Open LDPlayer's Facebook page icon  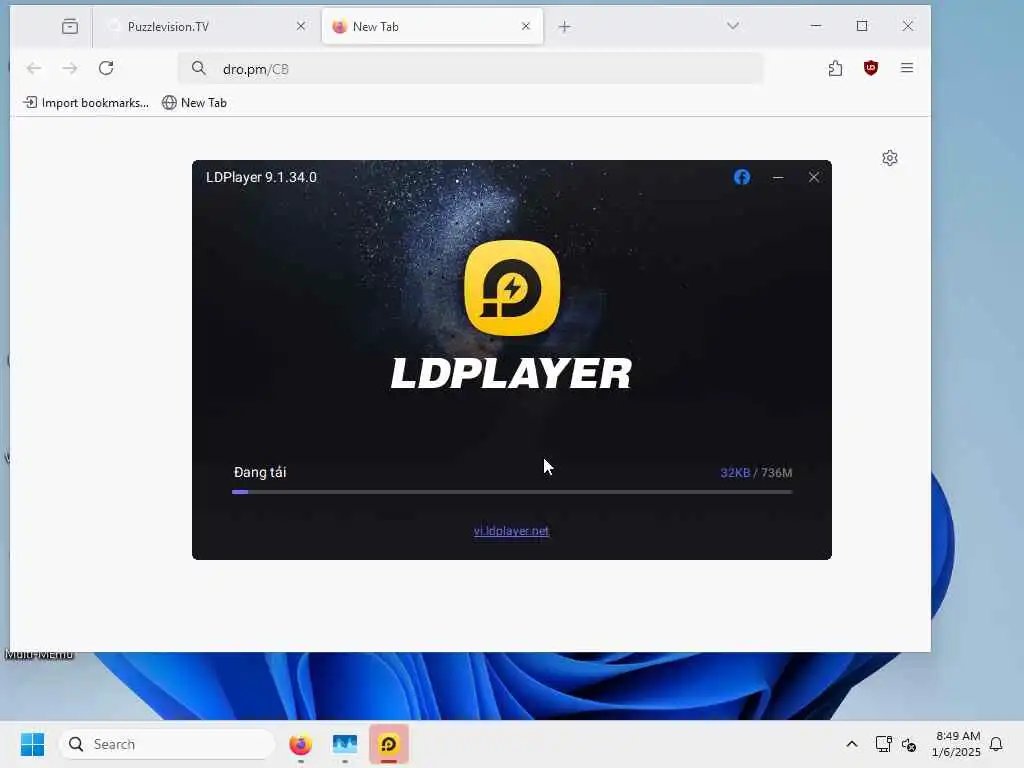[741, 177]
